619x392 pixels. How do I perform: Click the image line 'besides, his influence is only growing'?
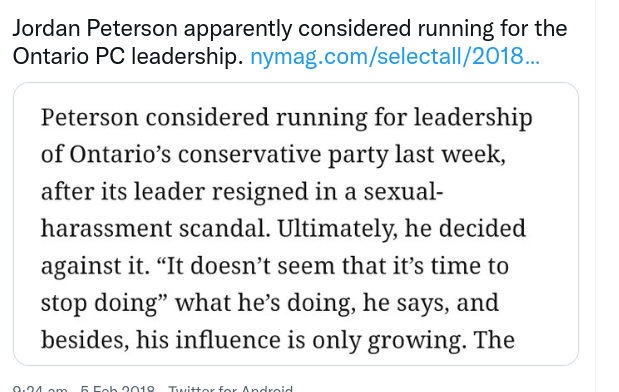point(278,340)
